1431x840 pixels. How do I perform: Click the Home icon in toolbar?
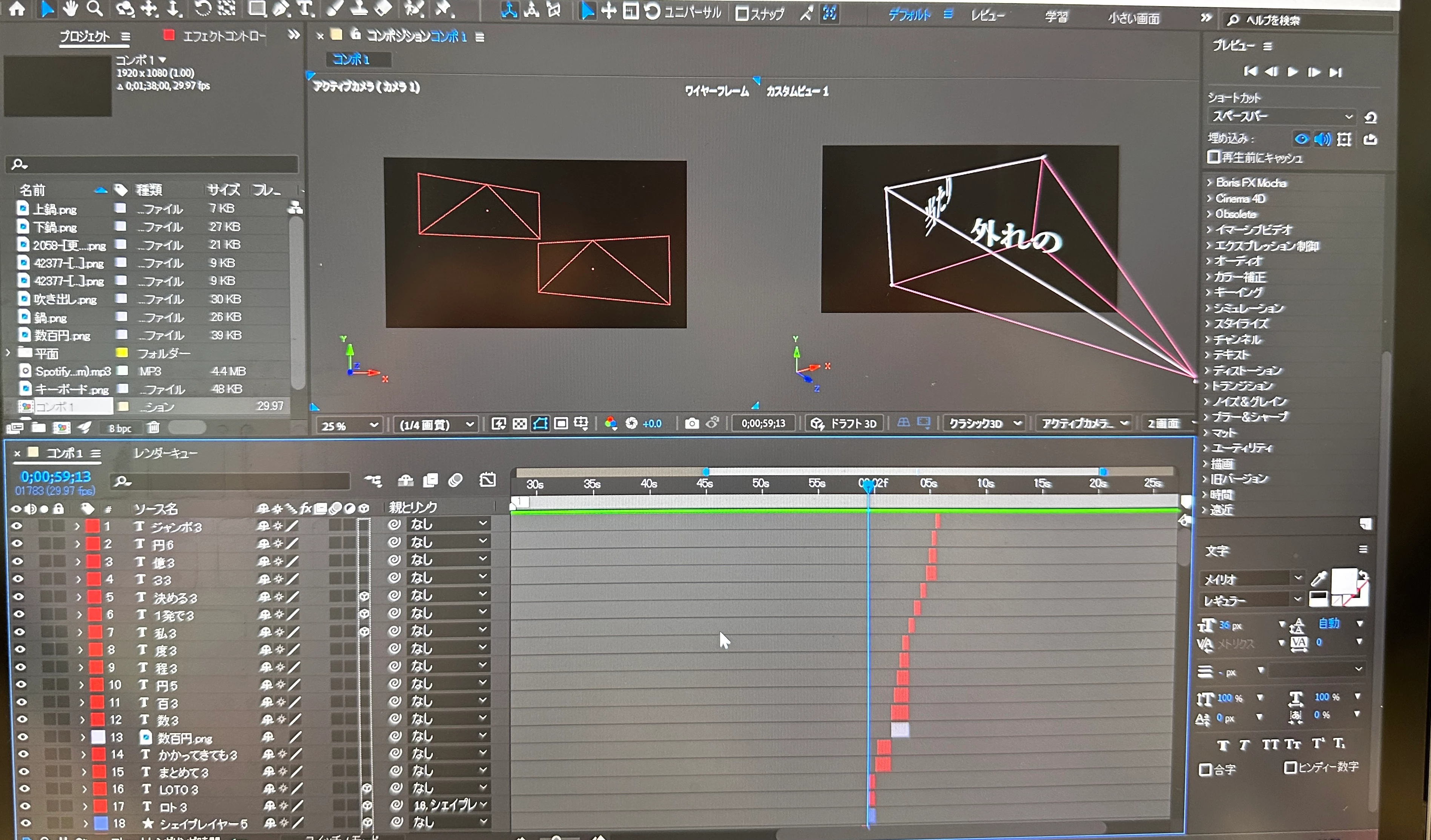(17, 9)
